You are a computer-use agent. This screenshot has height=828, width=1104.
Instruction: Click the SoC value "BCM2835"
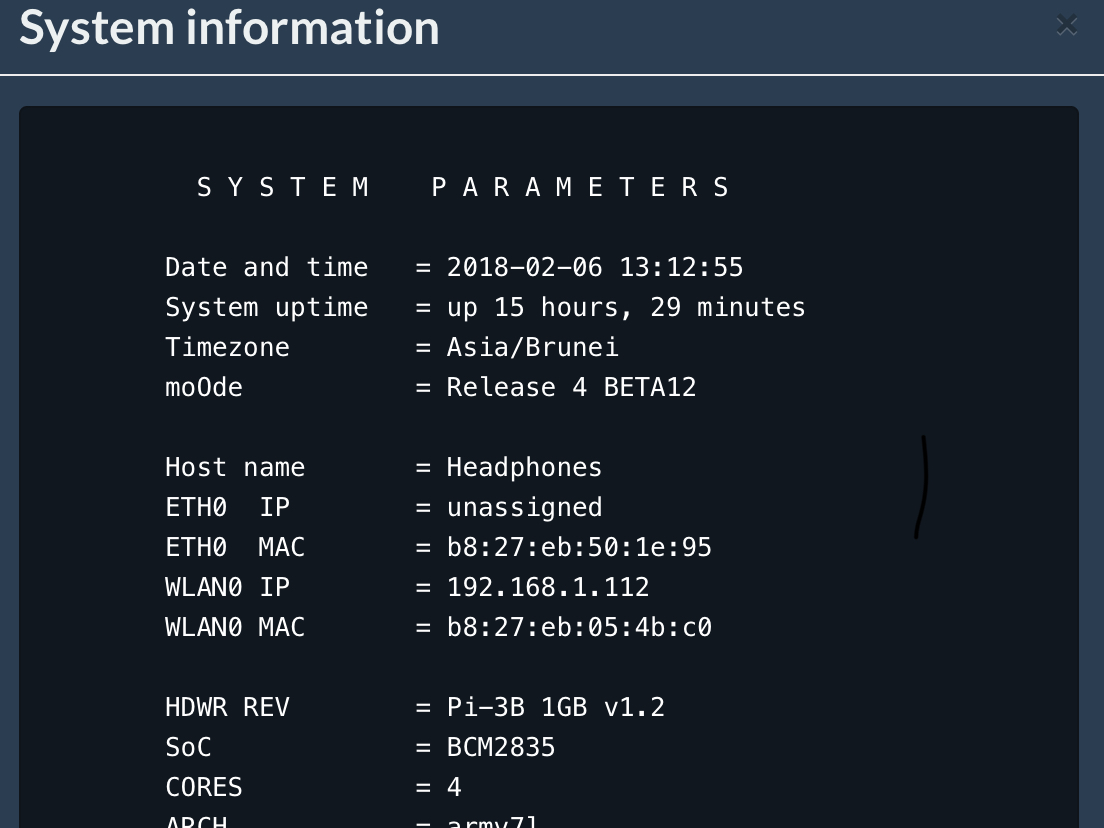501,747
